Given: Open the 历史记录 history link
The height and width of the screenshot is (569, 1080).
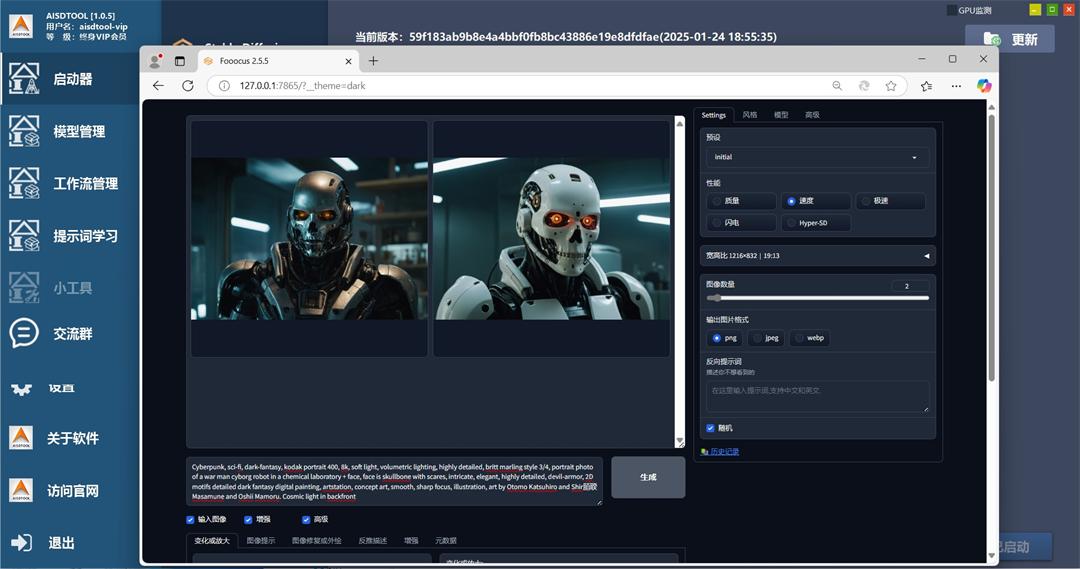Looking at the screenshot, I should coord(724,452).
